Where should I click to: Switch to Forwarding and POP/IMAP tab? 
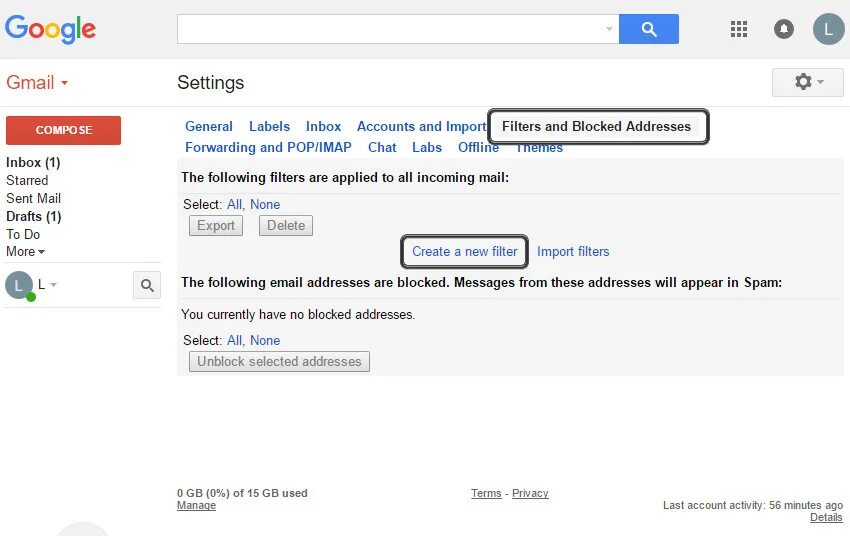point(268,147)
